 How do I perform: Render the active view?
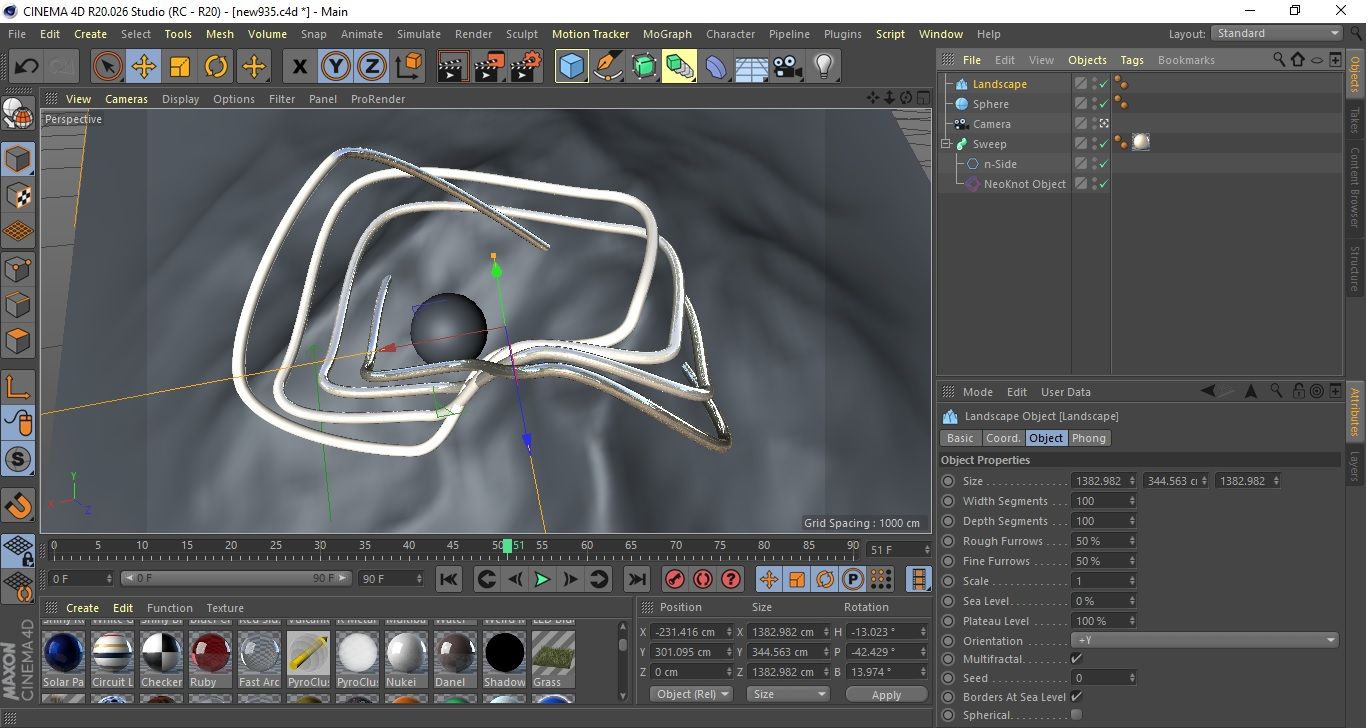point(454,67)
